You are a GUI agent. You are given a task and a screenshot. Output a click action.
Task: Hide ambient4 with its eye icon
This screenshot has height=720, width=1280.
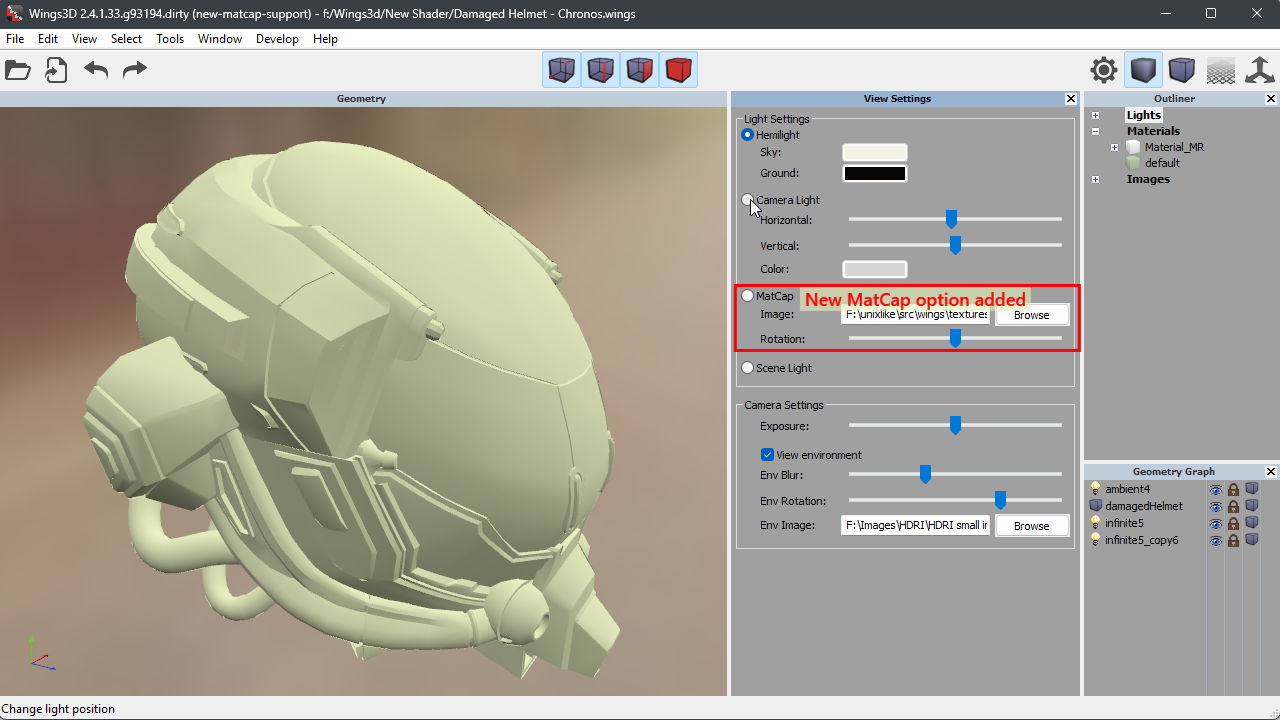pyautogui.click(x=1216, y=490)
